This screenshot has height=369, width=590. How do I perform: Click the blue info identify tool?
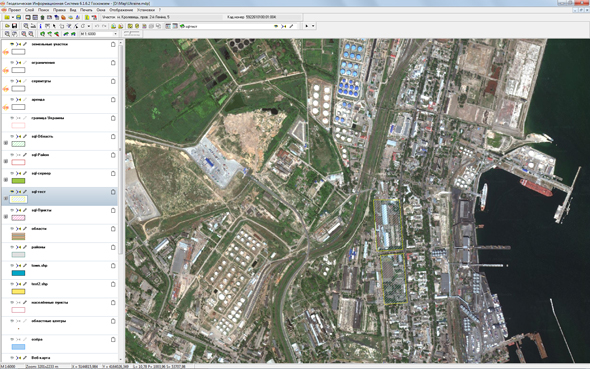[x=40, y=26]
